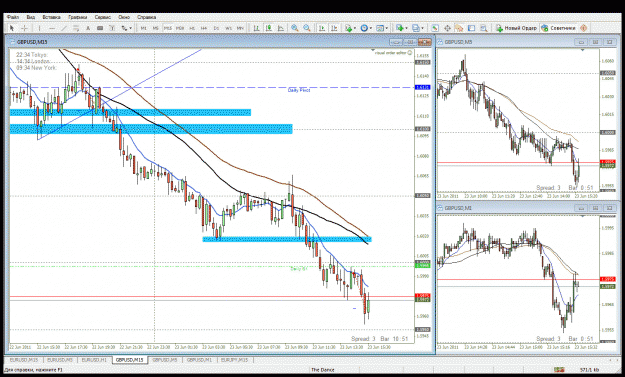Viewport: 625px width, 377px height.
Task: Switch to the EURUSD,M5 chart tab
Action: tap(60, 359)
